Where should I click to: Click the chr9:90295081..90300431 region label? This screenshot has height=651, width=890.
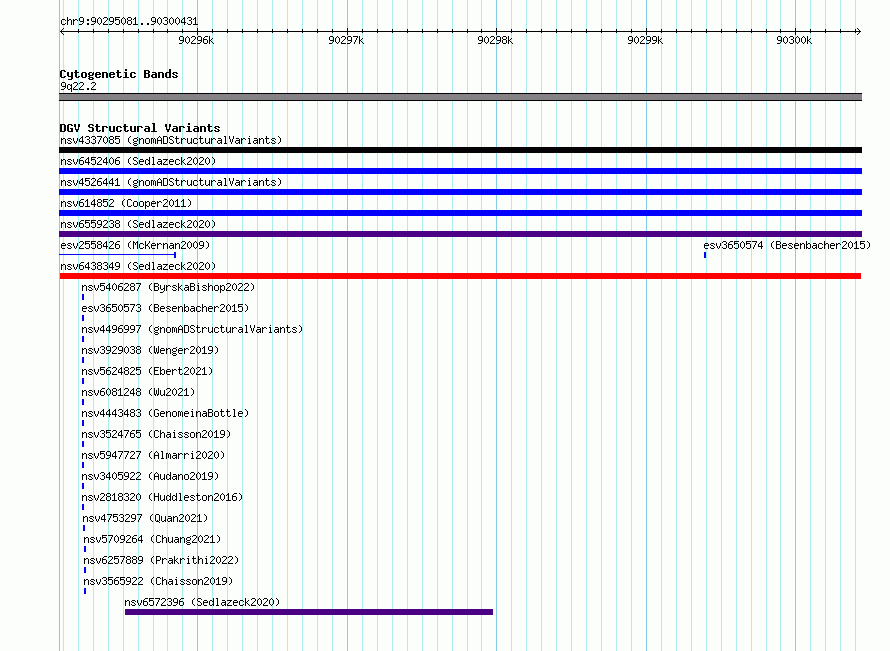[x=129, y=22]
